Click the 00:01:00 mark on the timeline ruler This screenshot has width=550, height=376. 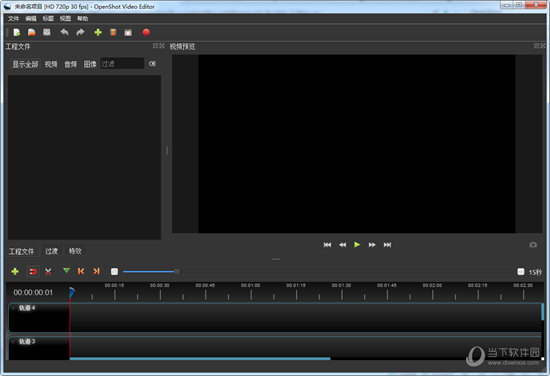(250, 286)
